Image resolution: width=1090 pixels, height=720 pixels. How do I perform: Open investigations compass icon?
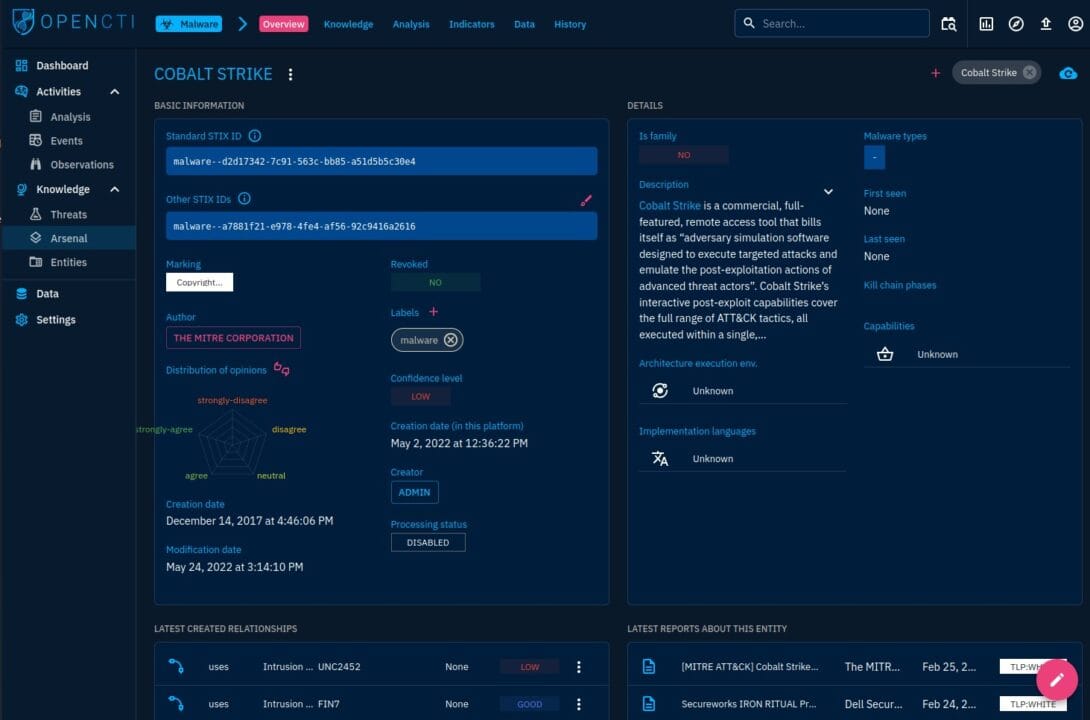(1016, 24)
